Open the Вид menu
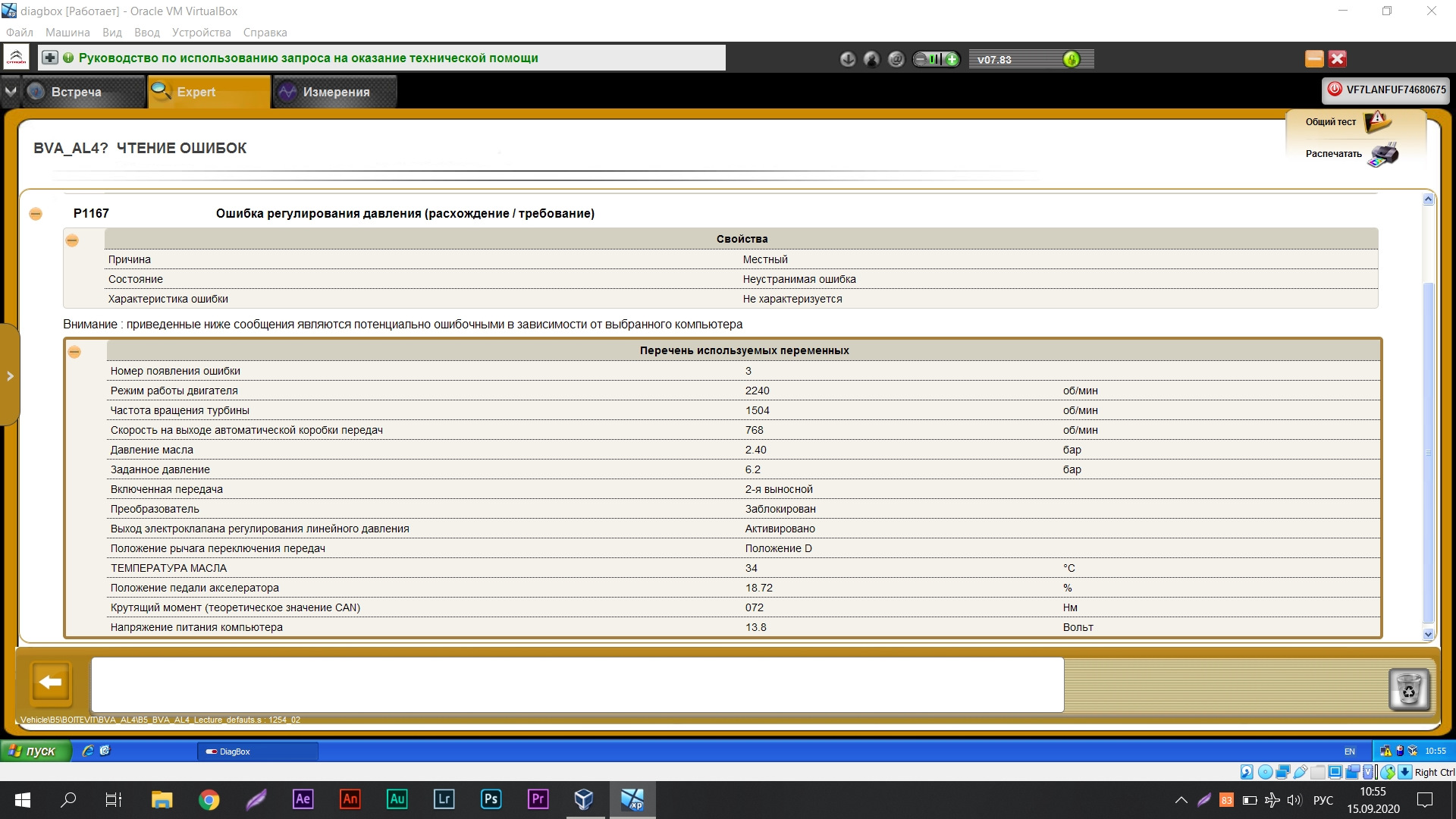This screenshot has height=819, width=1456. [x=112, y=33]
